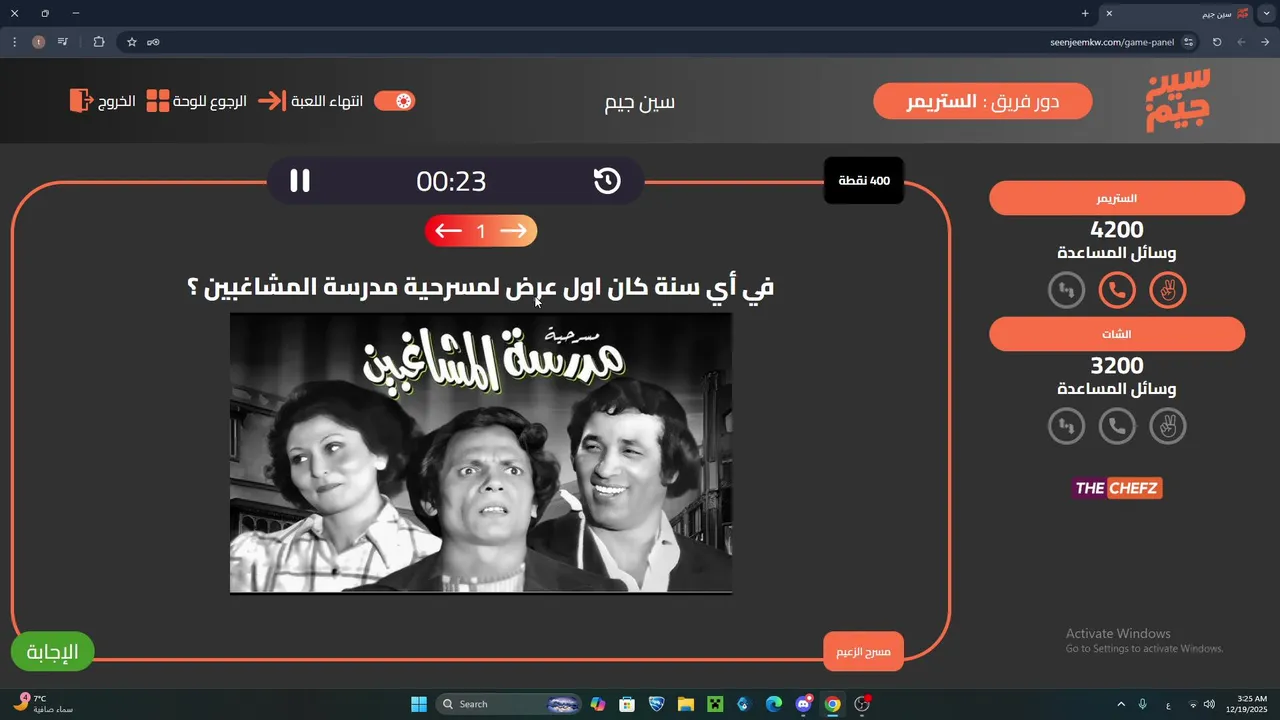Open THE CHEFZ sponsor banner
The height and width of the screenshot is (720, 1280).
[x=1117, y=488]
